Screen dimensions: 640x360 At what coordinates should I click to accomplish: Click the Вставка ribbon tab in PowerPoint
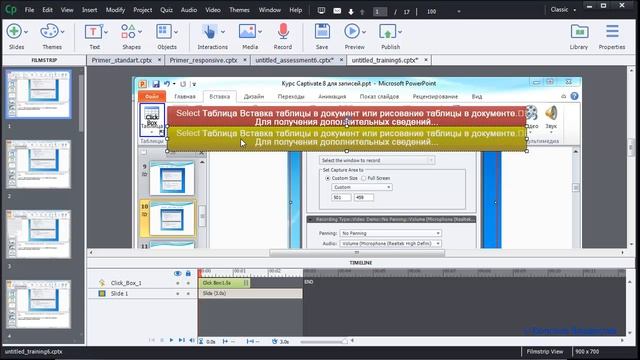pyautogui.click(x=220, y=97)
